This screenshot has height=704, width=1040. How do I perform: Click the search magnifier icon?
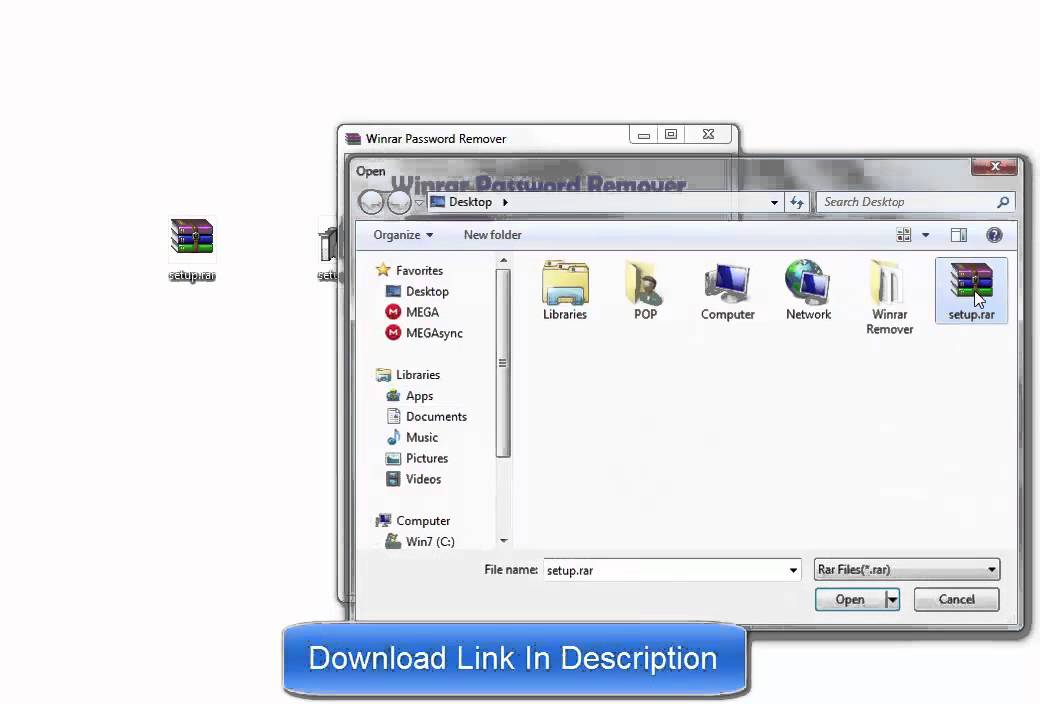(1002, 202)
